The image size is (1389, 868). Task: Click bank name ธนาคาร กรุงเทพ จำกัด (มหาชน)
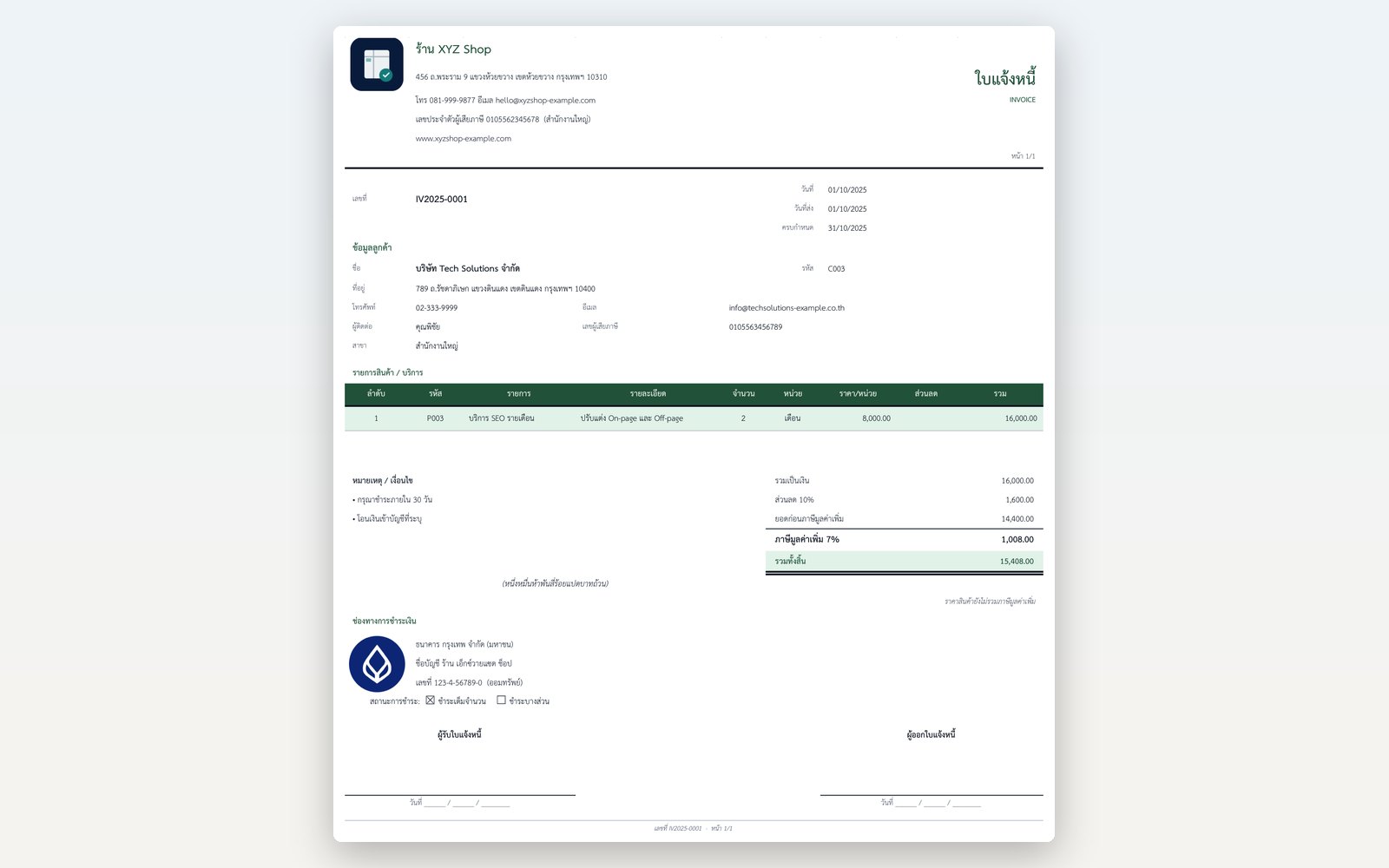click(x=464, y=645)
